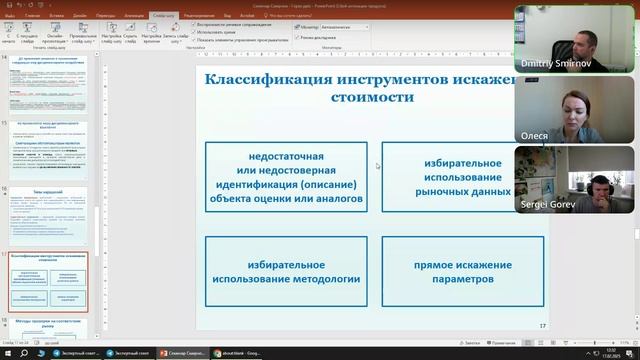Open the monitor selection dropdown

click(x=344, y=27)
